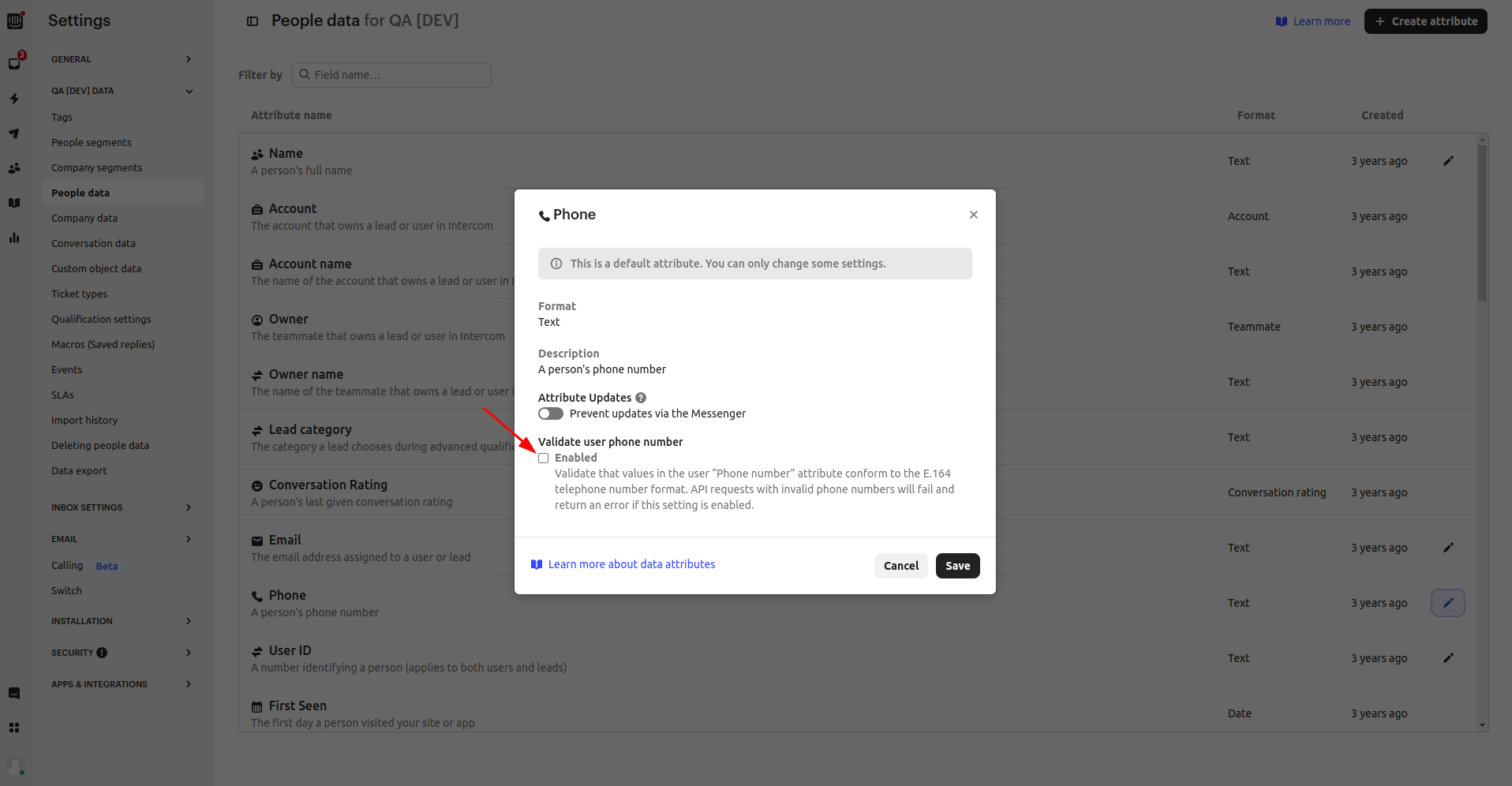Open Qualification settings
The image size is (1512, 786).
[x=101, y=319]
